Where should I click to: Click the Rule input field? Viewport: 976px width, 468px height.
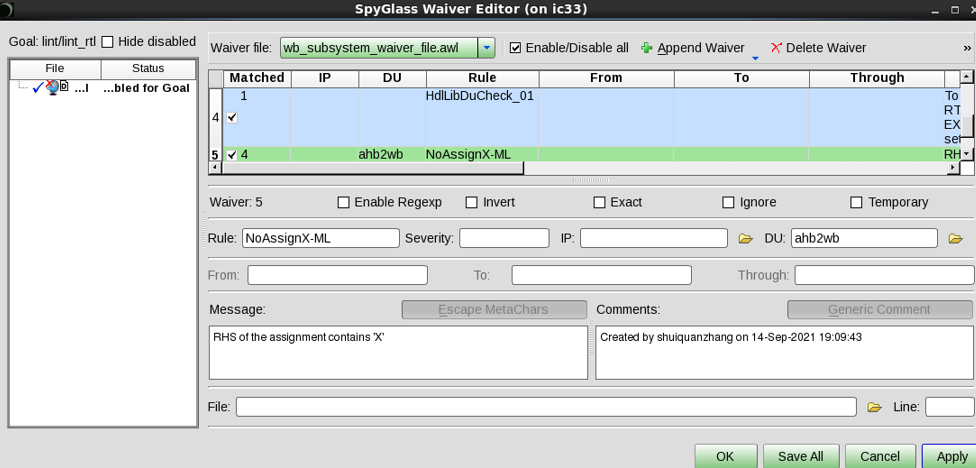[x=321, y=238]
